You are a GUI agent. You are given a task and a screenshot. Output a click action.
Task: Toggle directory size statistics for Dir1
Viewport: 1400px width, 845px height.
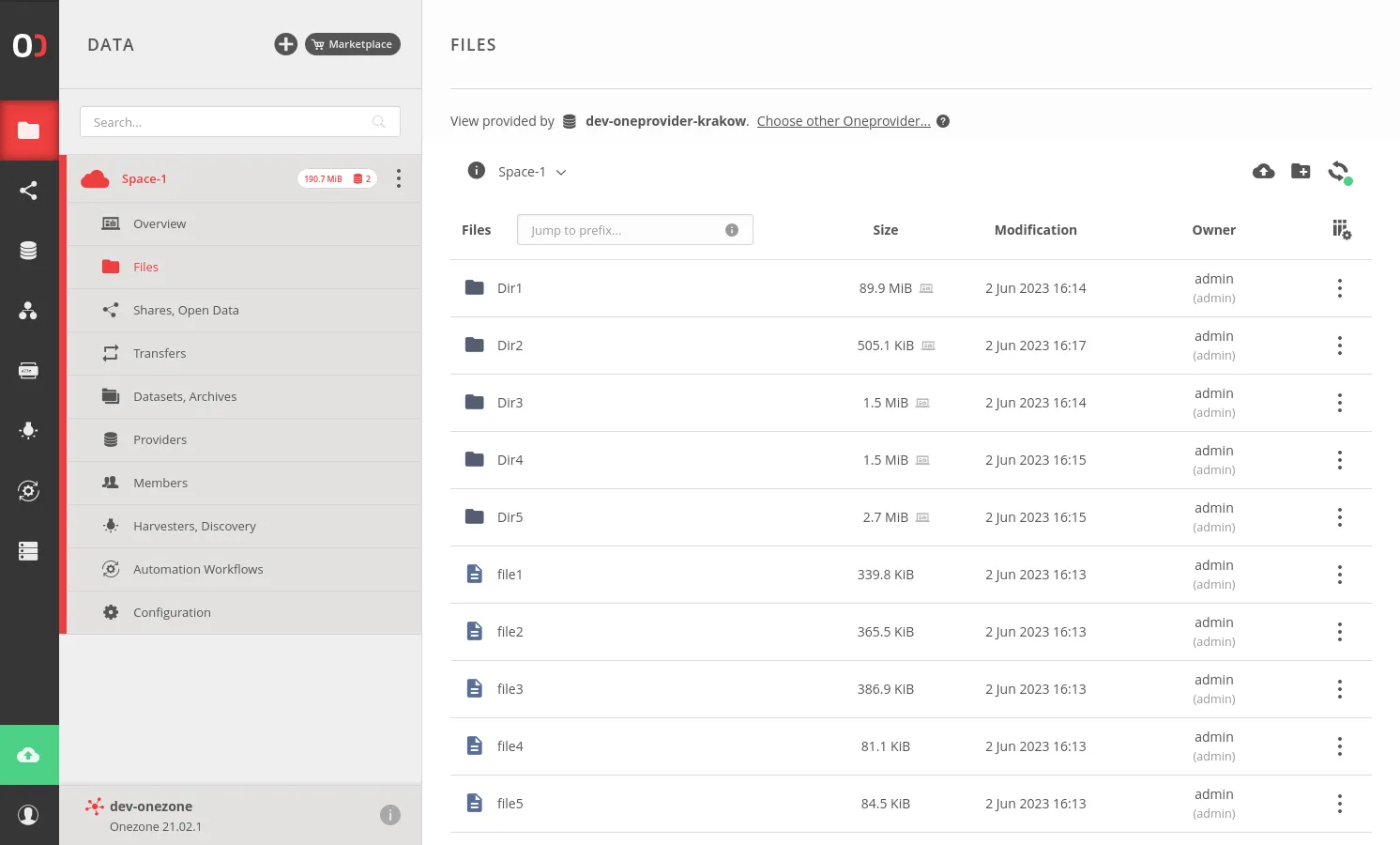(x=926, y=288)
